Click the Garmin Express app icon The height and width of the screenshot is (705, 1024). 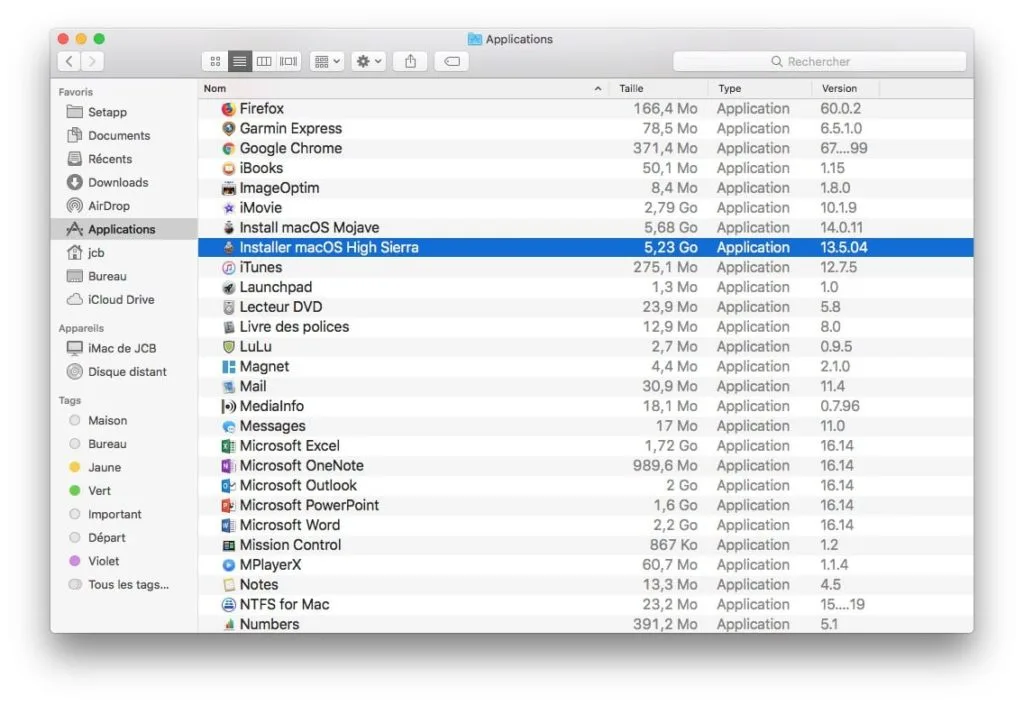228,129
